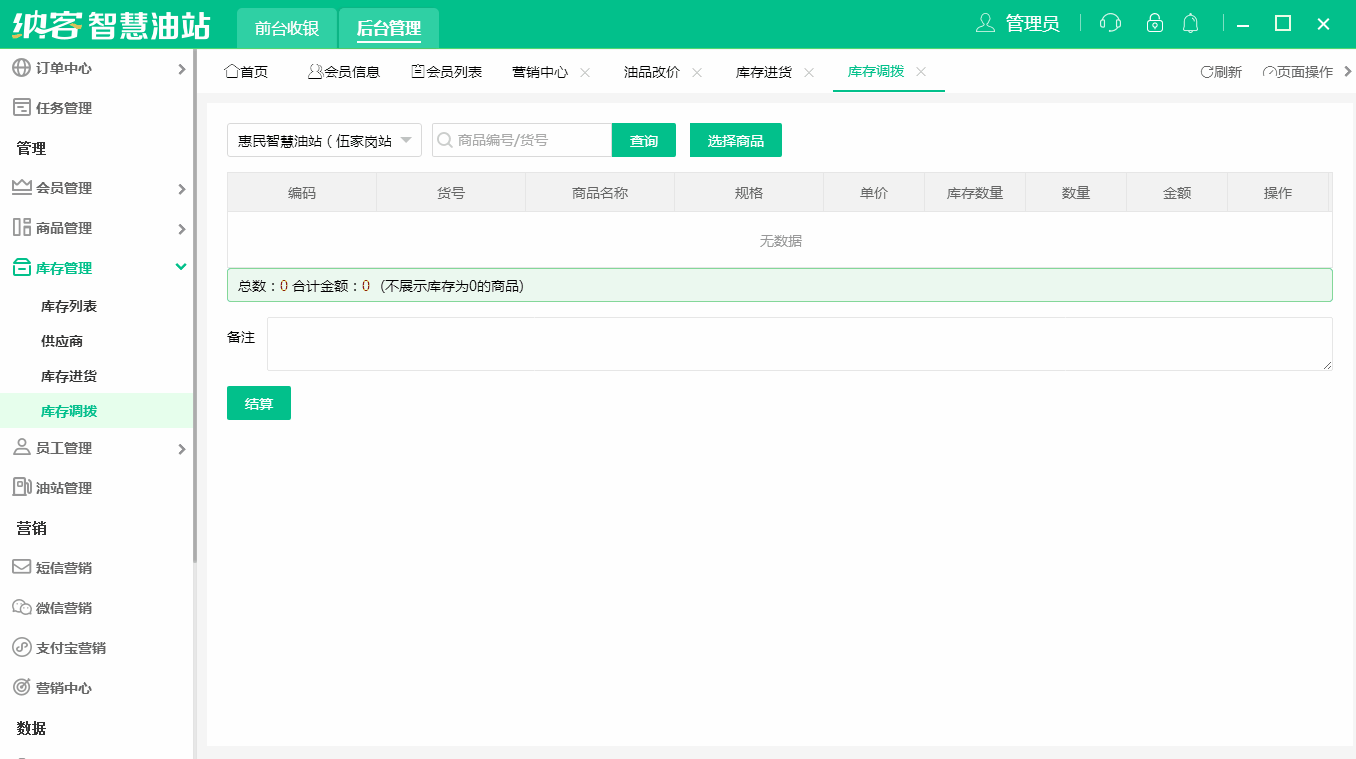Expand 页面操作 options
Screen dimensions: 1356x759
point(1302,71)
